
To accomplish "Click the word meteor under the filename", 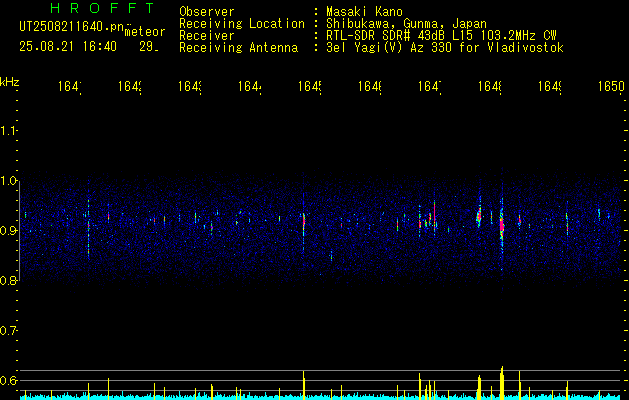I will [x=145, y=32].
